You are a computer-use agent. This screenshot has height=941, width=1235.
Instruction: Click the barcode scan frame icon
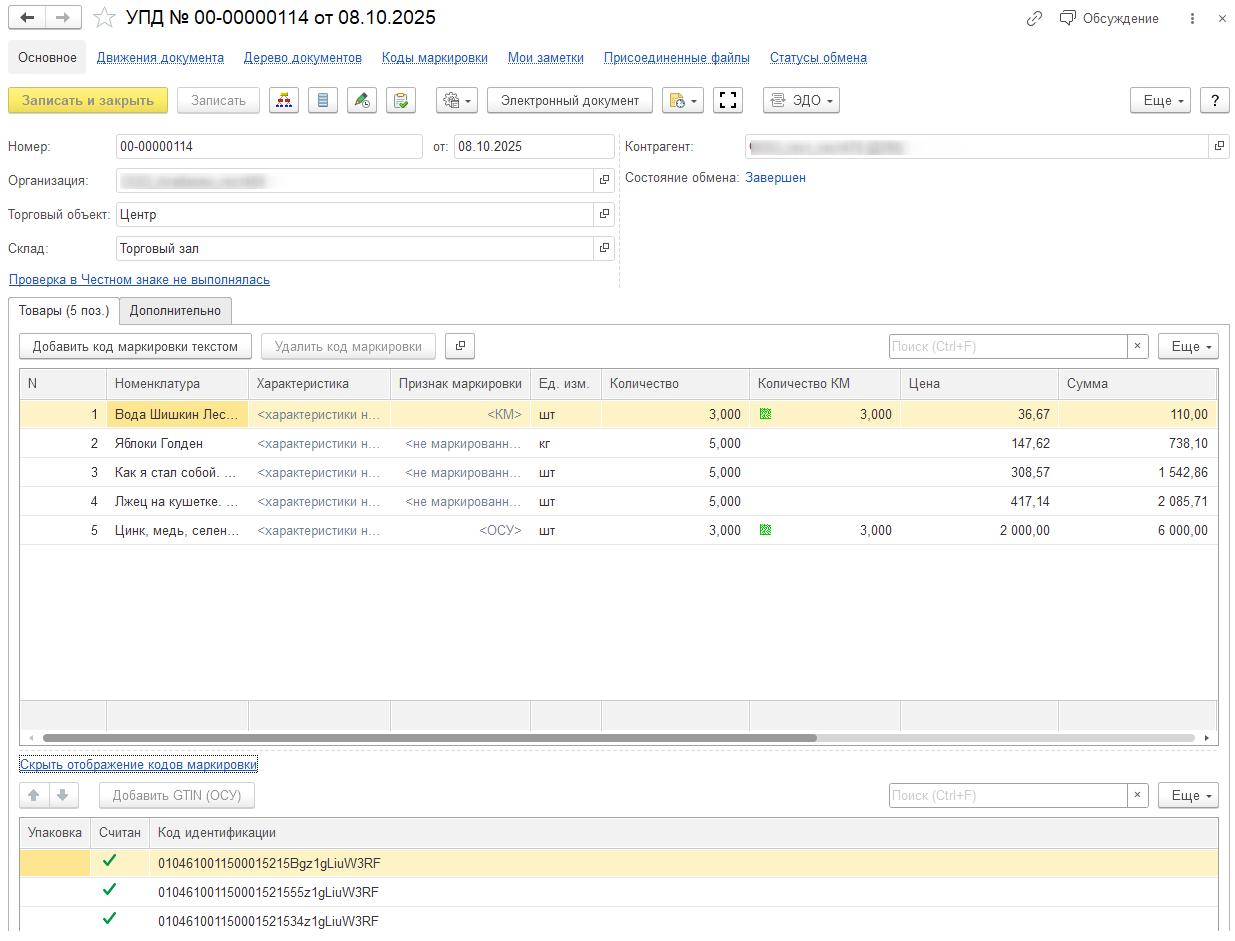728,100
